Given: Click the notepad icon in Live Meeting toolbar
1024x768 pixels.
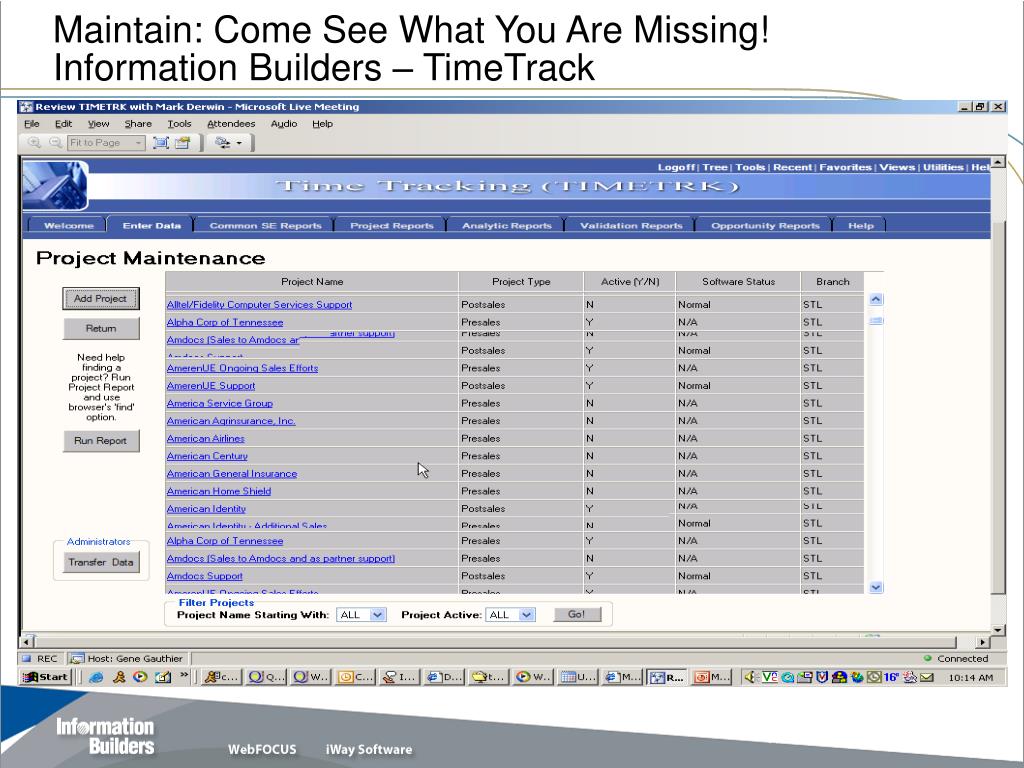Looking at the screenshot, I should [183, 142].
